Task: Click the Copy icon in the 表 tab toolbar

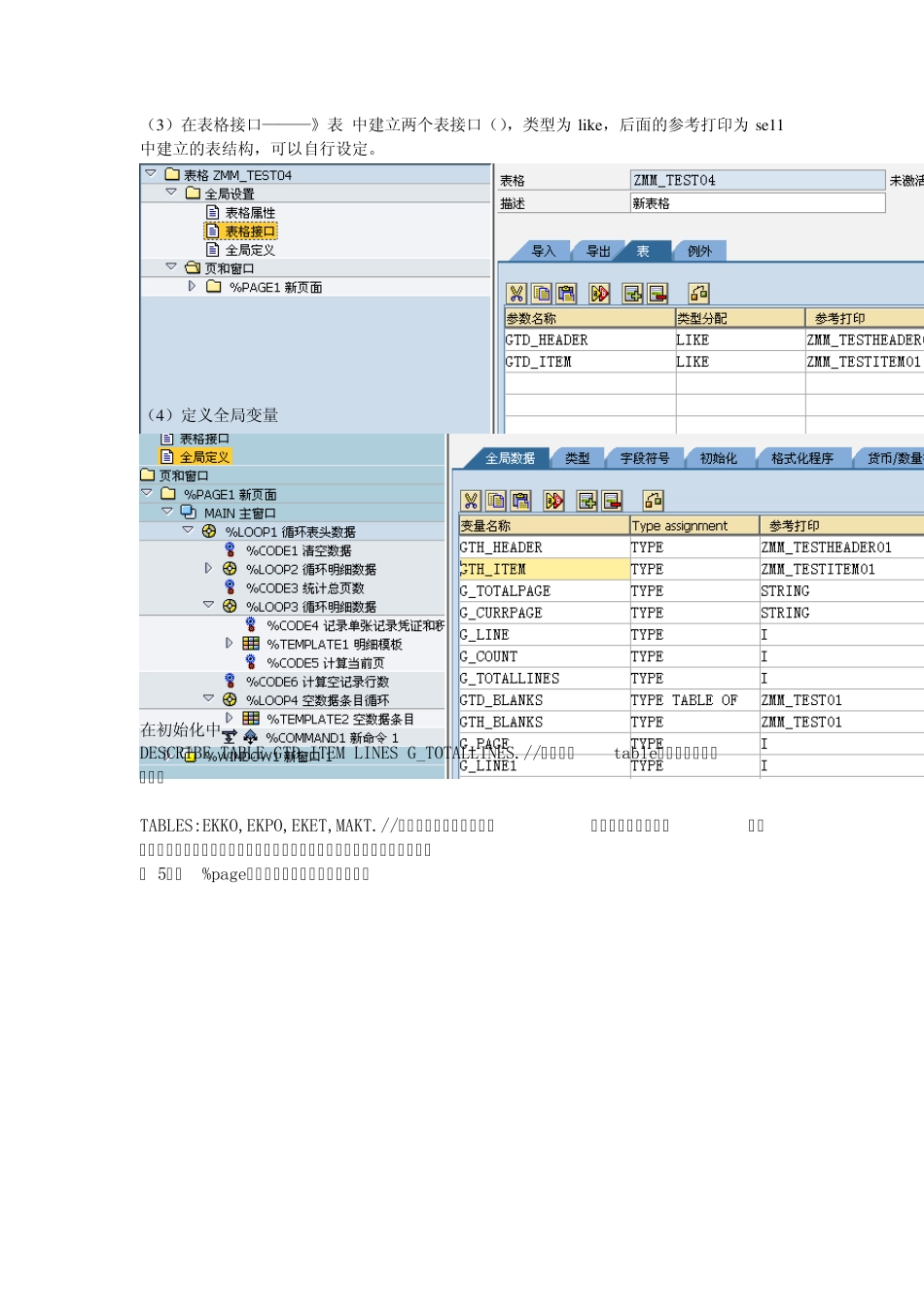Action: [x=542, y=294]
